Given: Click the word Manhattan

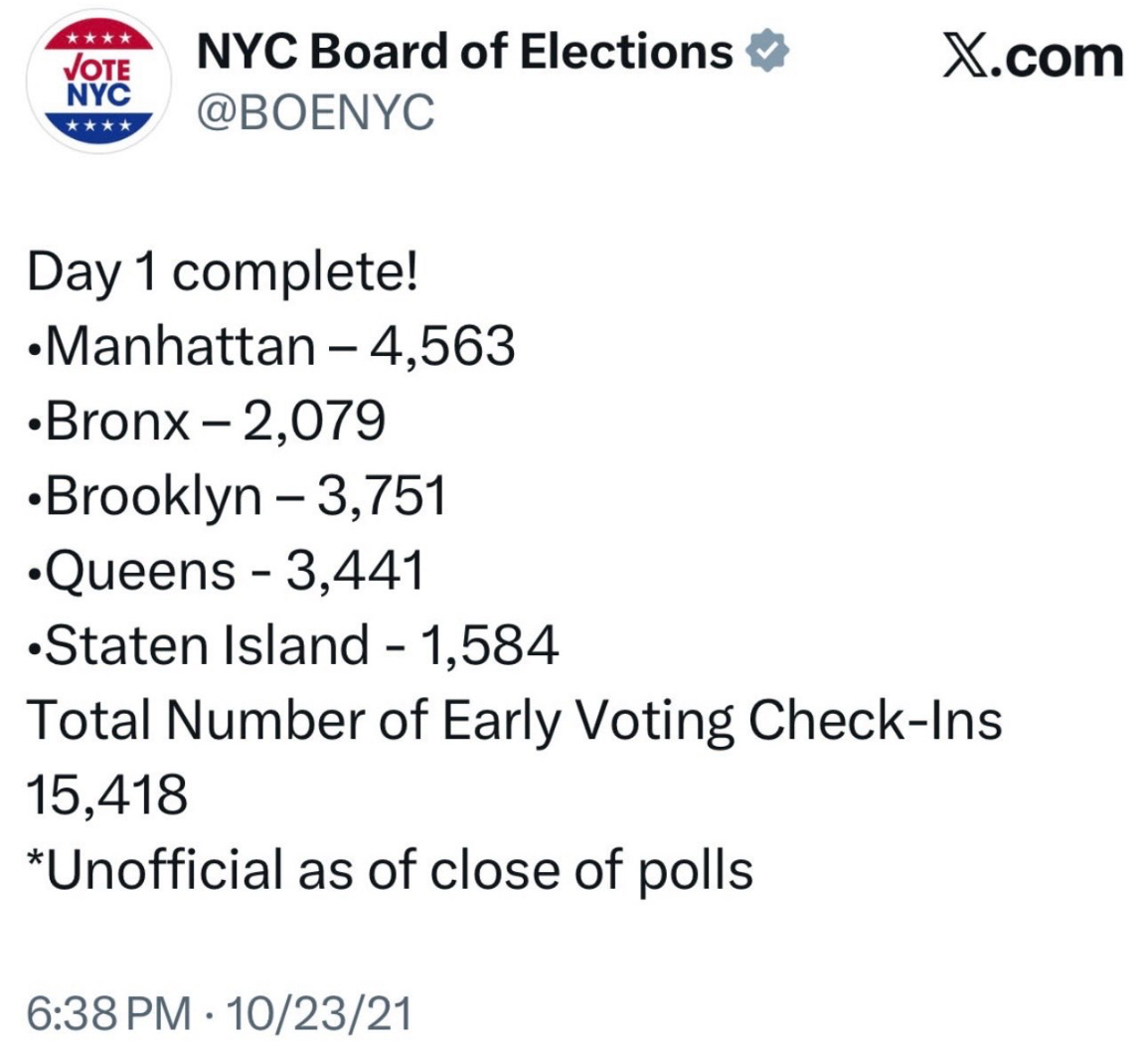Looking at the screenshot, I should click(181, 347).
